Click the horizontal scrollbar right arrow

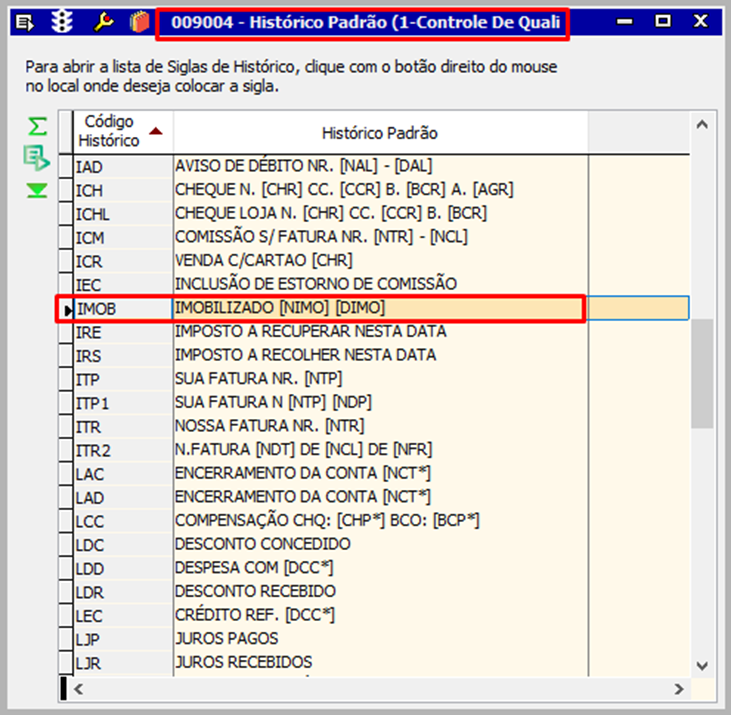point(679,688)
